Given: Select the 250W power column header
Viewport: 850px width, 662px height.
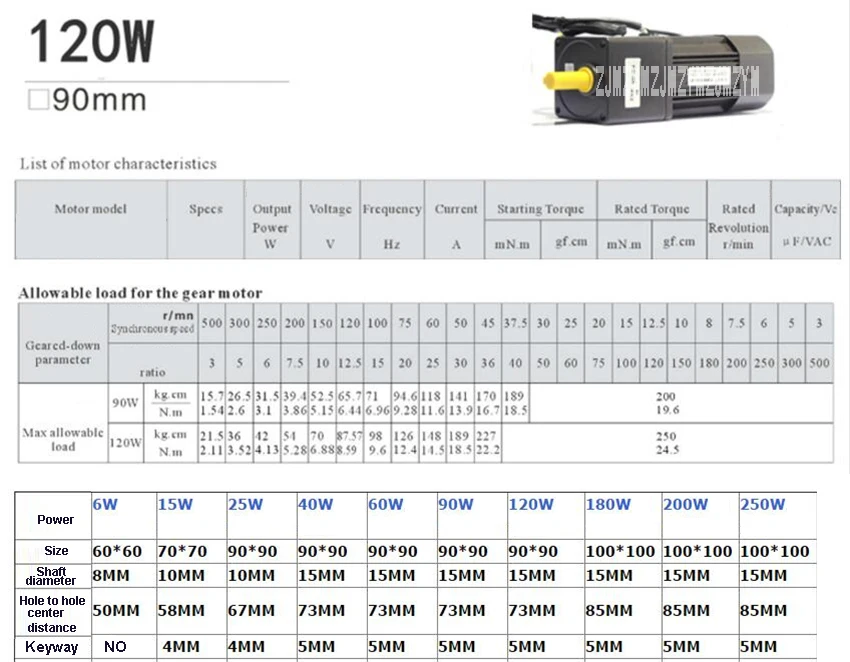Looking at the screenshot, I should coord(762,504).
